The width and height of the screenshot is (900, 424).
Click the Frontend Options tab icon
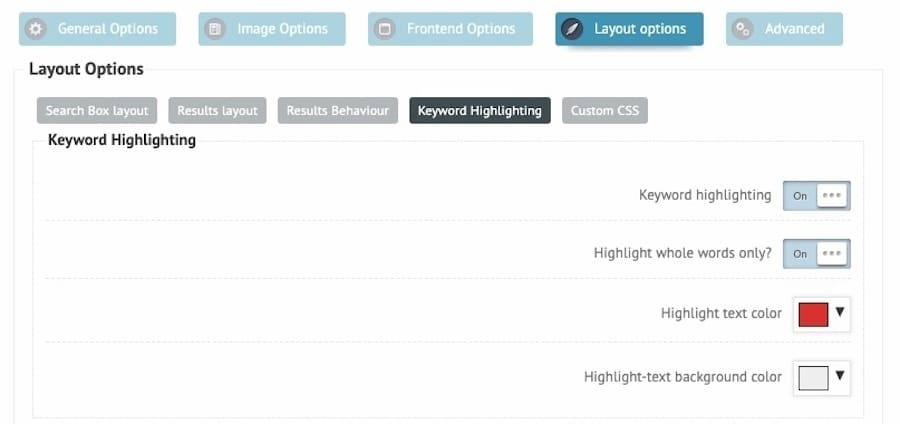tap(385, 29)
